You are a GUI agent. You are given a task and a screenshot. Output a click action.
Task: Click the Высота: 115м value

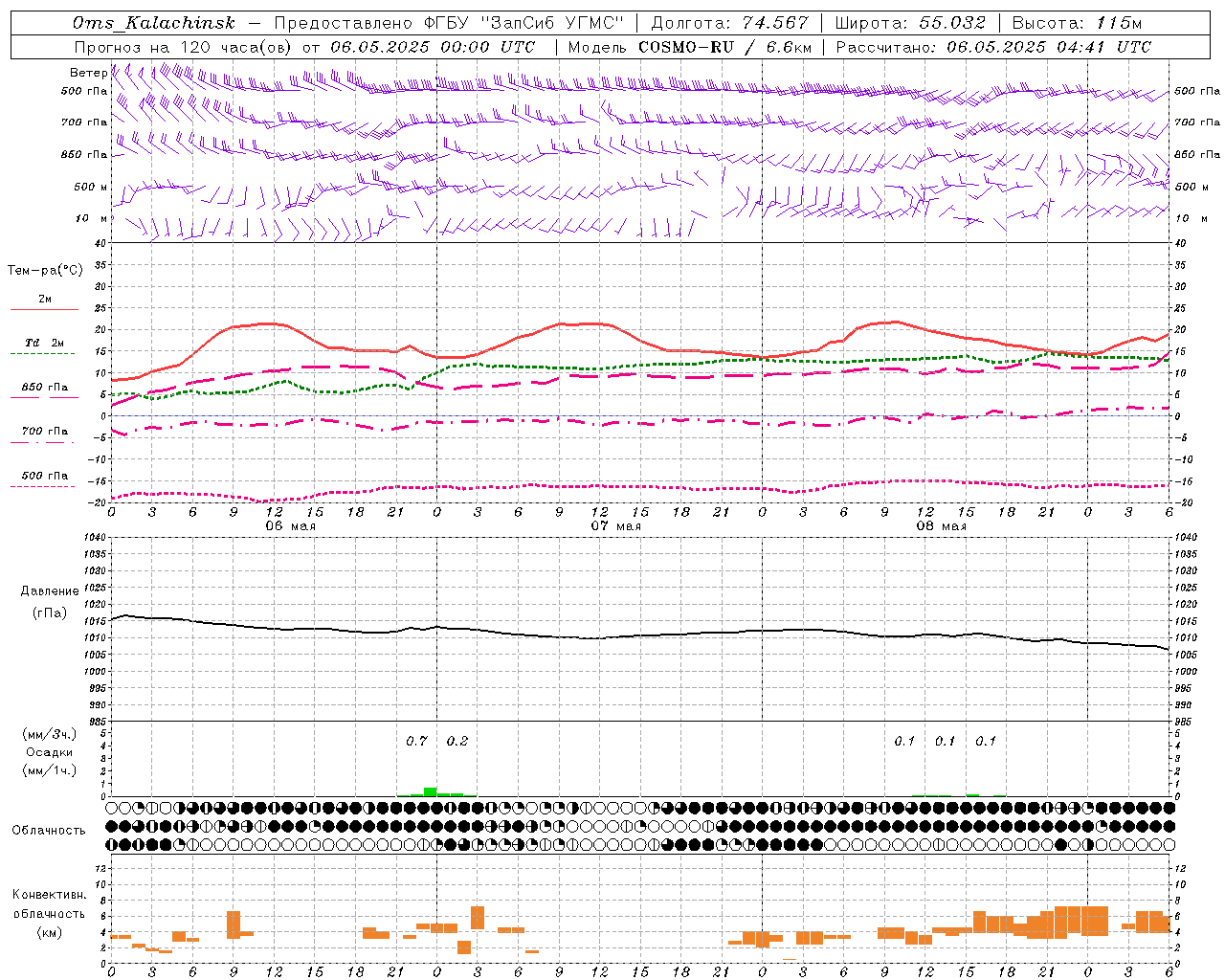[1077, 23]
